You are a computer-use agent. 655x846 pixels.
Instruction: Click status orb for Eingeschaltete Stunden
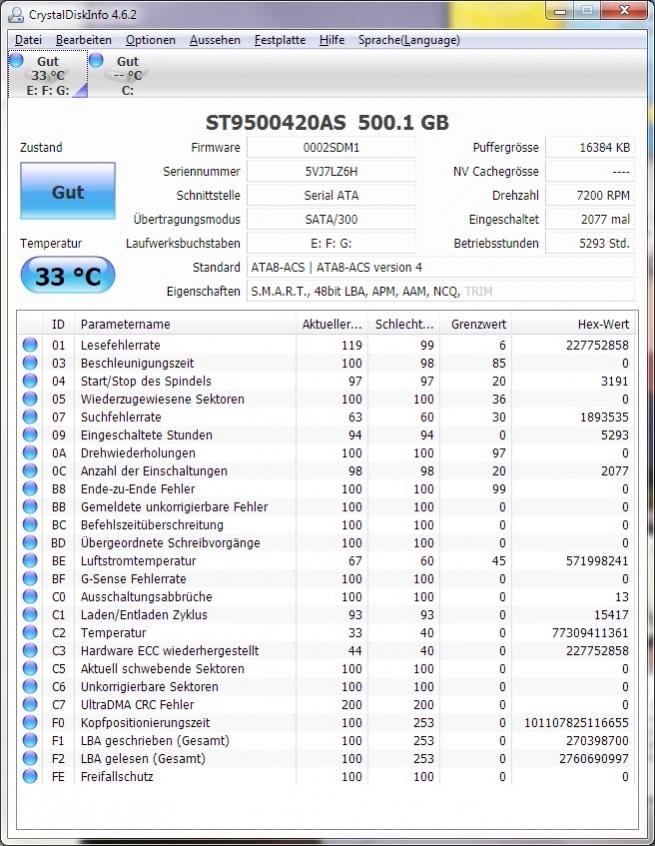coord(30,434)
